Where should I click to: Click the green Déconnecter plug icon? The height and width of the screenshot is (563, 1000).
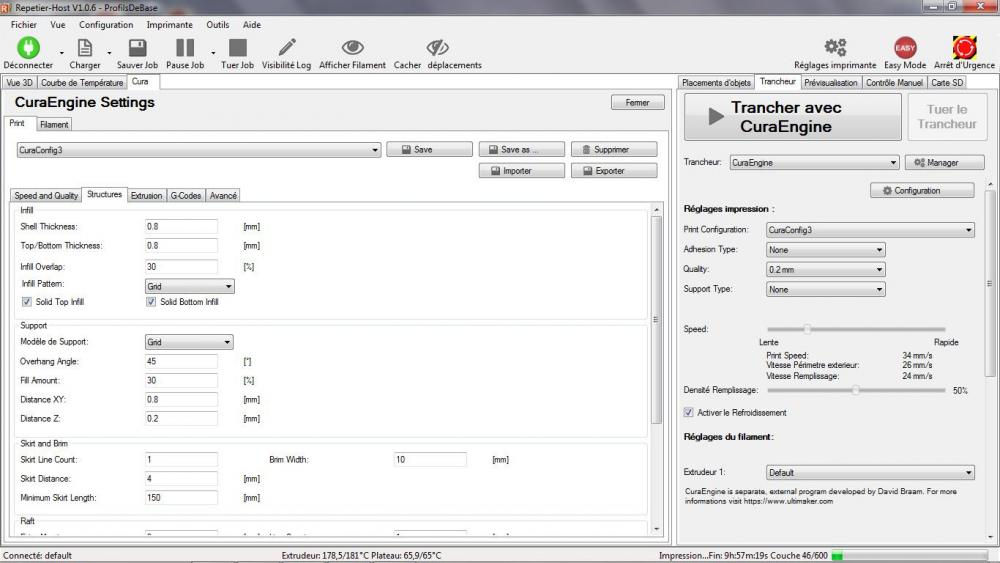[28, 48]
